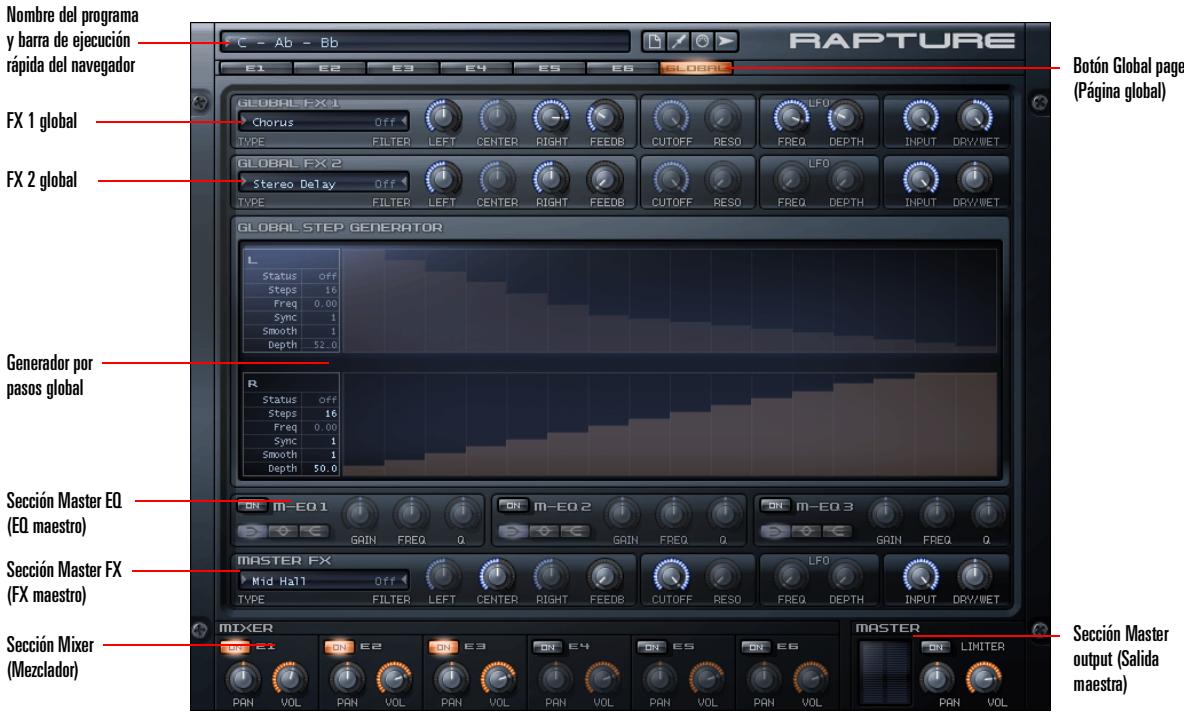1184x712 pixels.
Task: Switch to the E2 element tab
Action: [329, 69]
